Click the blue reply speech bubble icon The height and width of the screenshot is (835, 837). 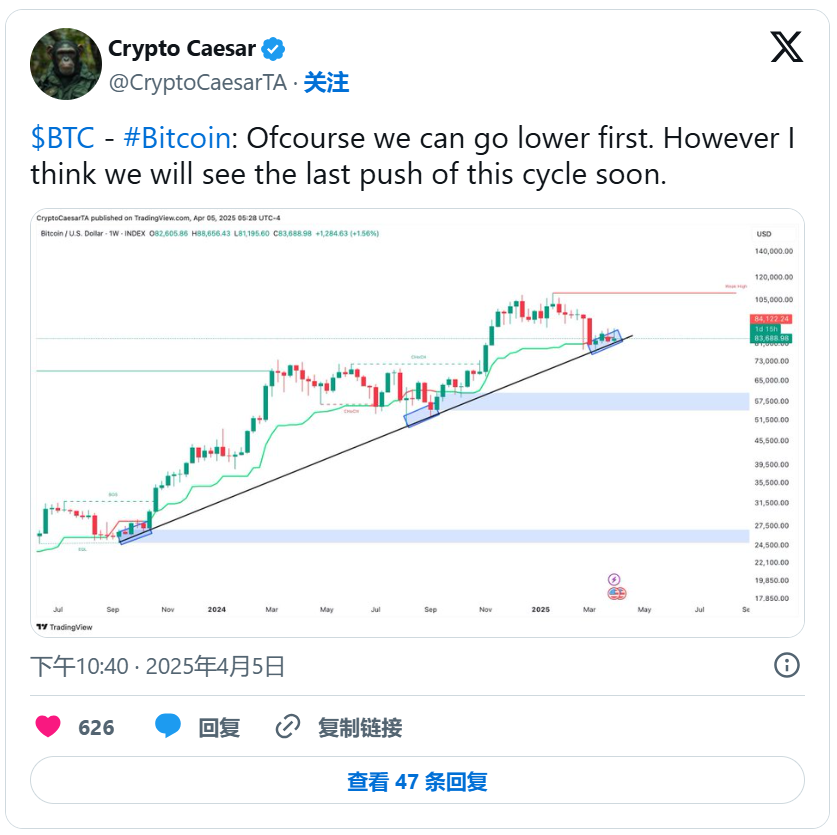[x=168, y=727]
